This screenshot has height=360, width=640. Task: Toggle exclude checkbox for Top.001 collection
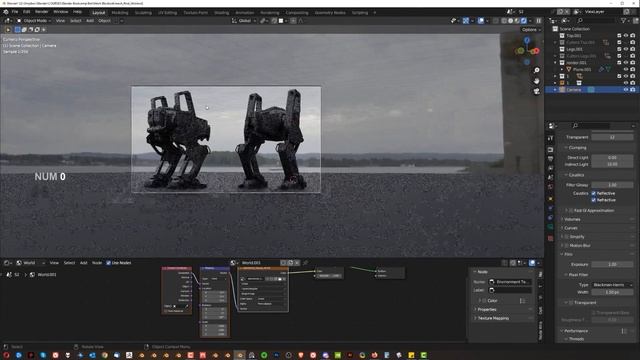(x=619, y=36)
